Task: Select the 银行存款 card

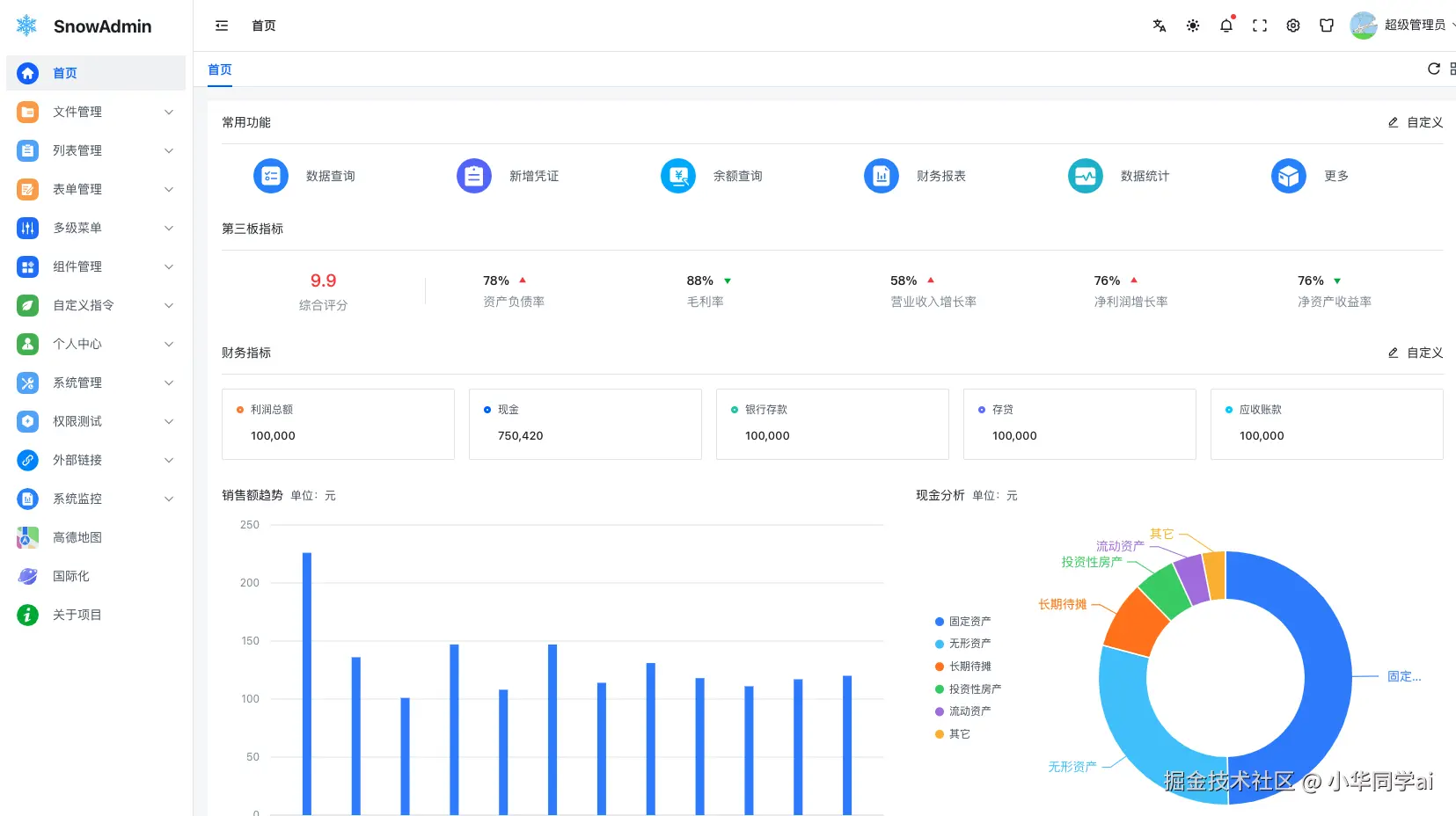Action: tap(832, 424)
